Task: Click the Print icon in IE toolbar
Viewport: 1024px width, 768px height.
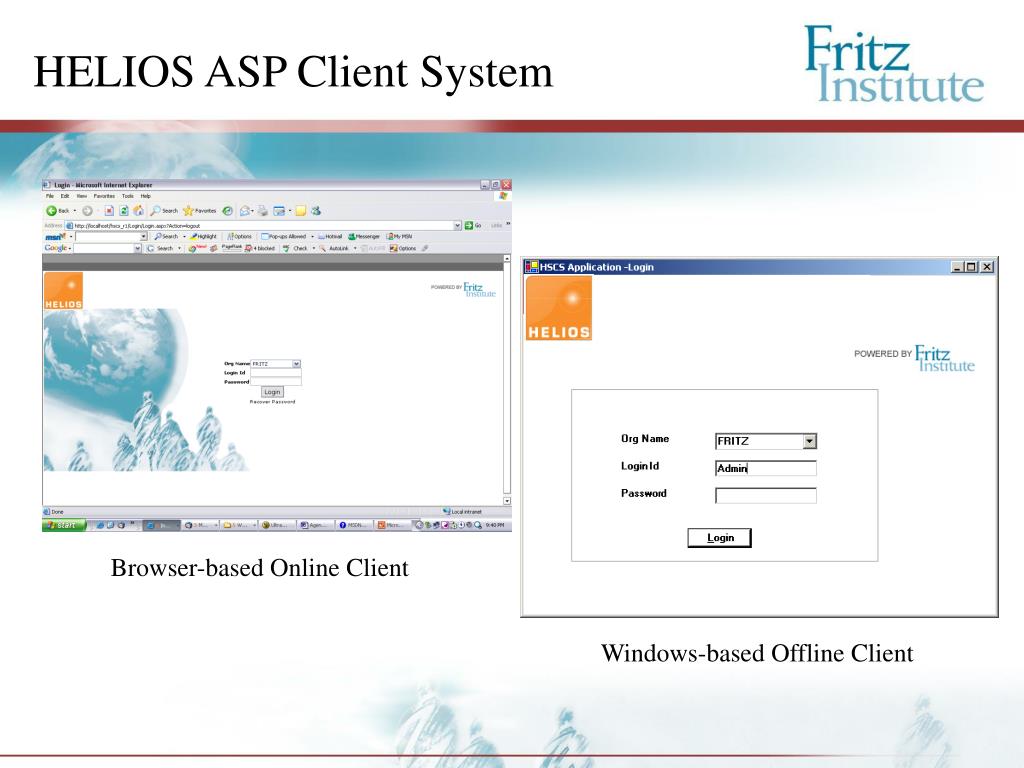Action: [263, 211]
